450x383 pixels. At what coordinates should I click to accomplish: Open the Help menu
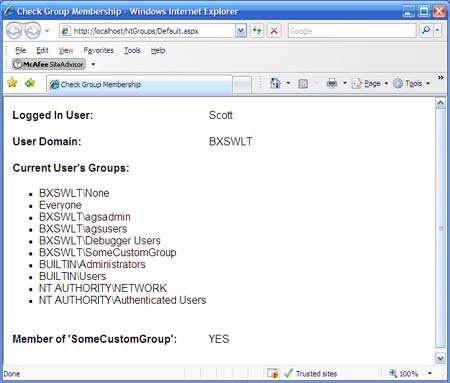pos(158,50)
